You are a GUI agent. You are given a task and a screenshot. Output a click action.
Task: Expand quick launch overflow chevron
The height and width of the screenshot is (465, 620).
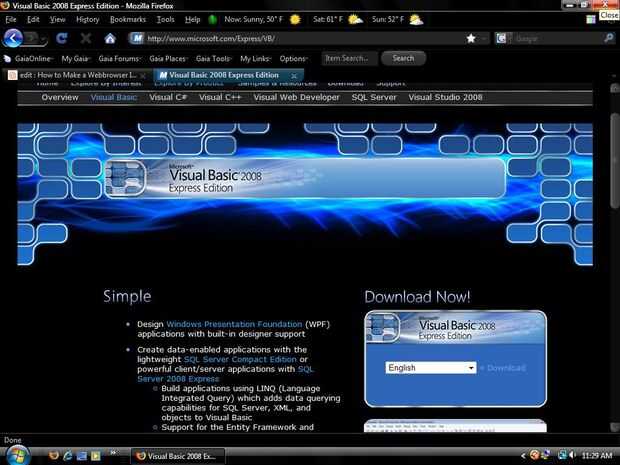113,453
